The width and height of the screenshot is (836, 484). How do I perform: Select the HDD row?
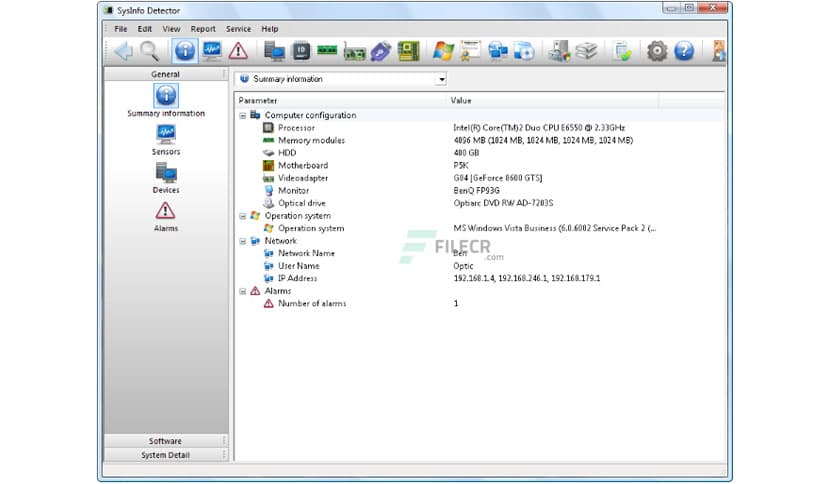(x=479, y=153)
